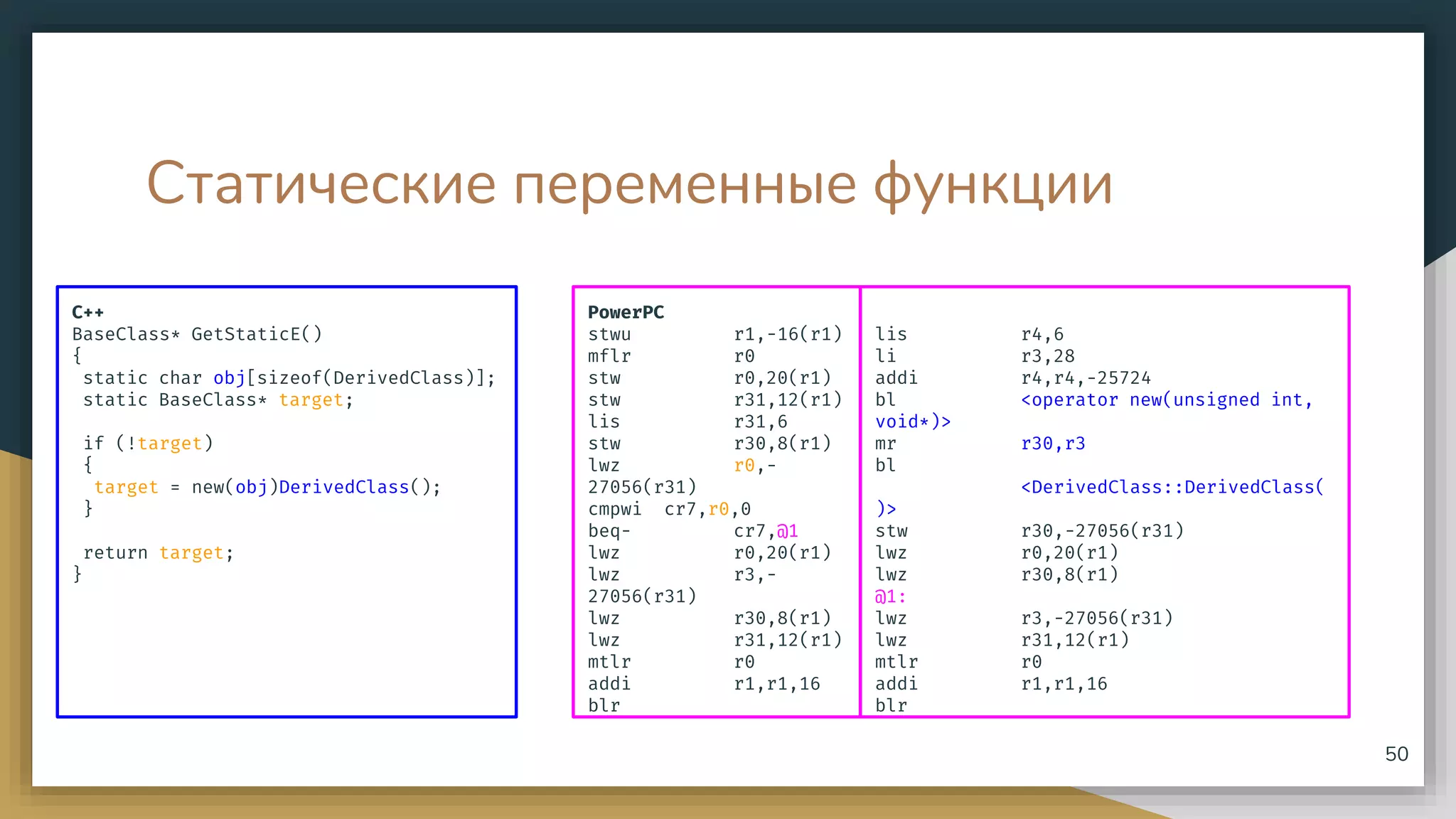Click the 'cmpwi cr7,r0,0' instruction
The image size is (1456, 819).
tap(669, 509)
